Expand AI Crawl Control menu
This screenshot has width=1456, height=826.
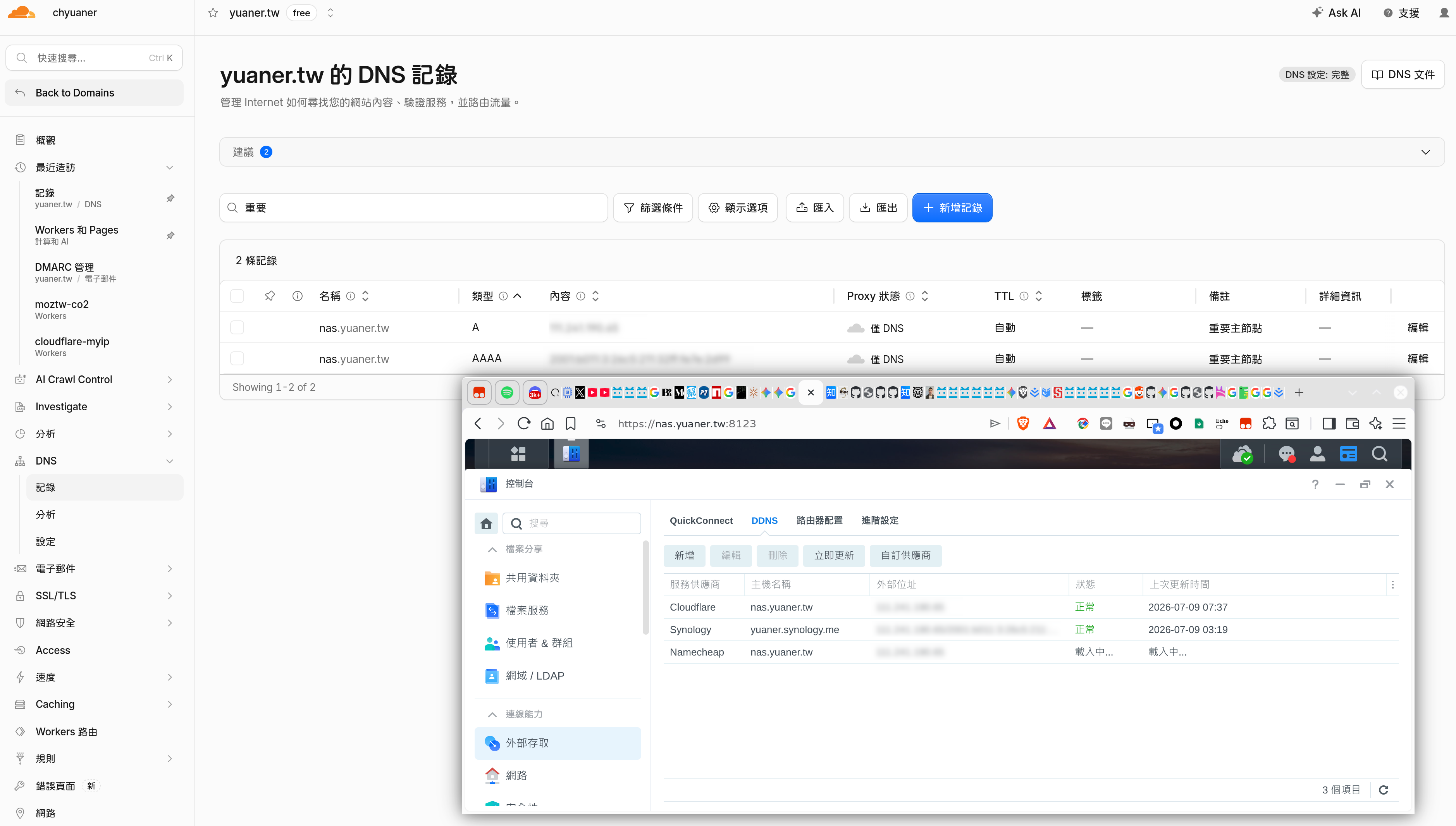coord(170,380)
